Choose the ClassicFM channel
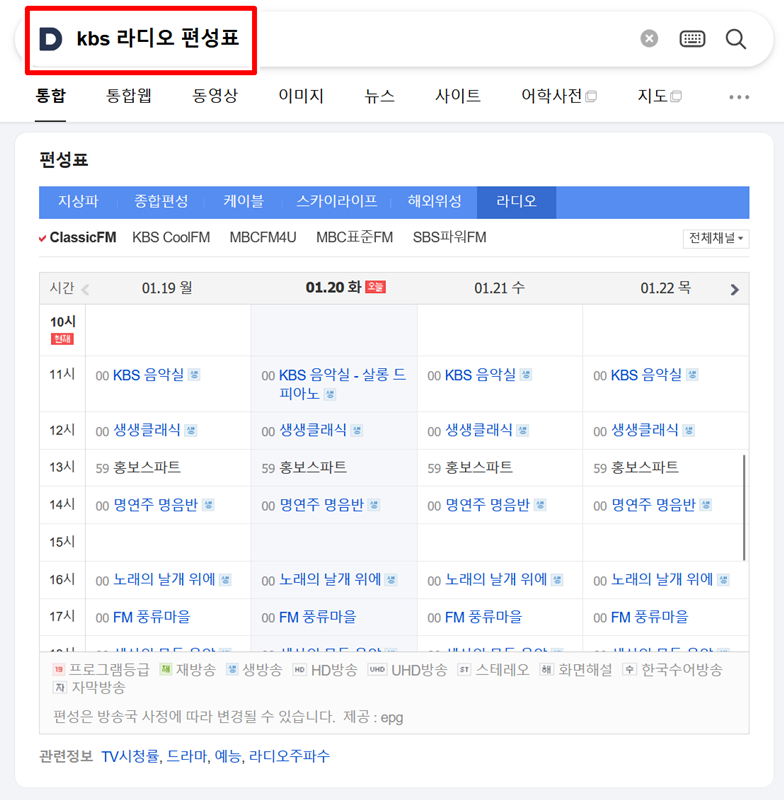The image size is (784, 800). tap(83, 237)
